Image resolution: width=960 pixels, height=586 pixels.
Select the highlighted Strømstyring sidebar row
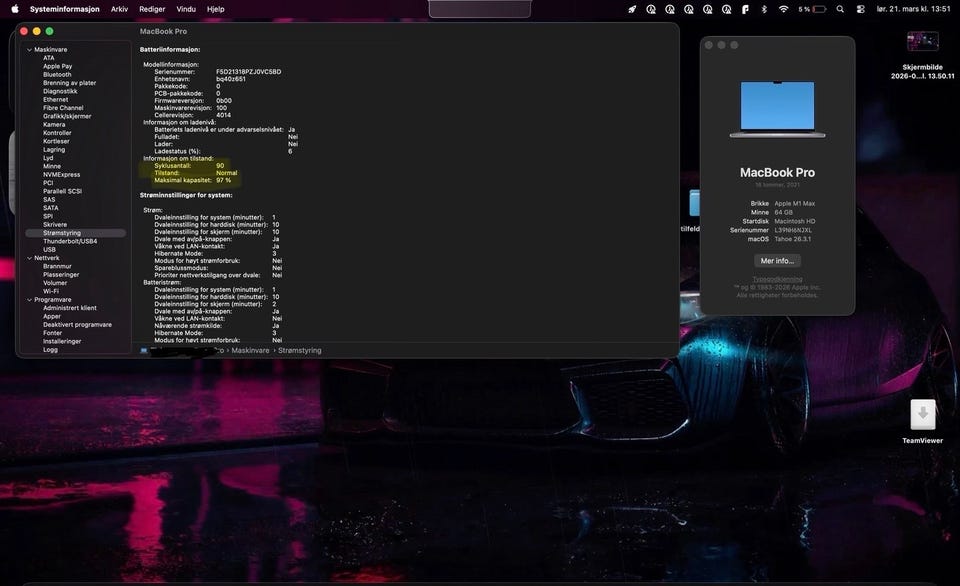[75, 233]
